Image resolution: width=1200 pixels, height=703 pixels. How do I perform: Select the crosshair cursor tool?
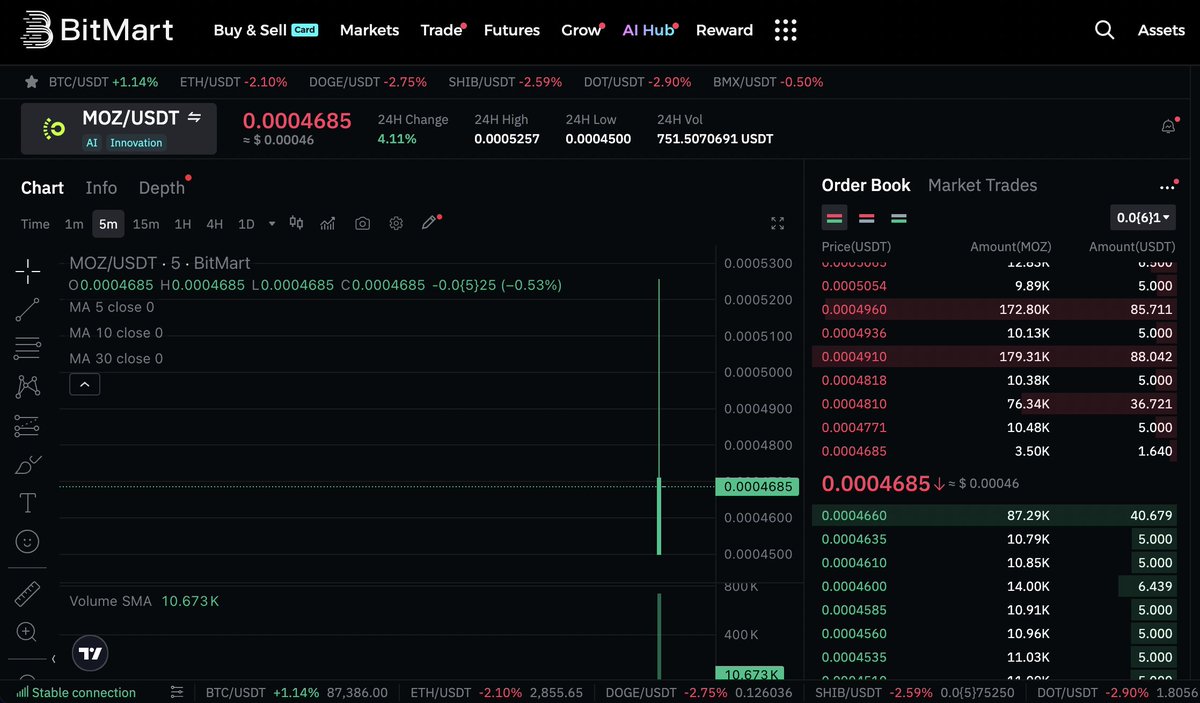(28, 271)
